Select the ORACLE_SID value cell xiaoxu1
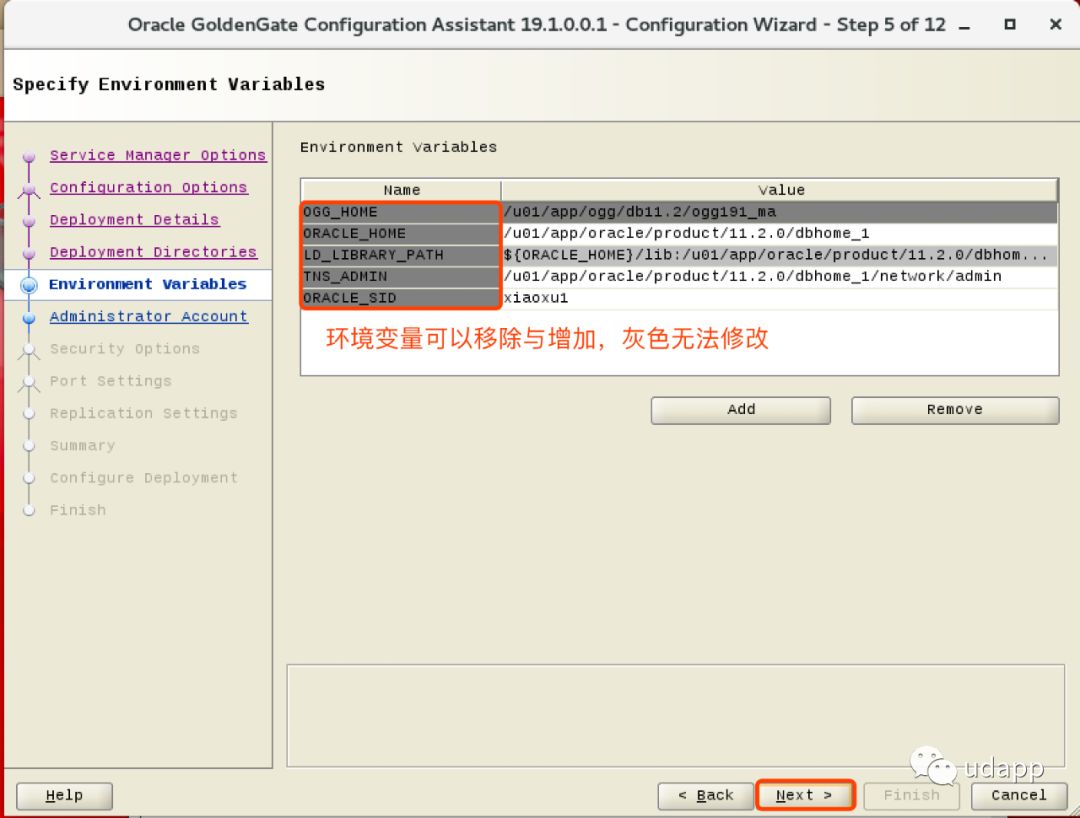1080x818 pixels. coord(778,298)
